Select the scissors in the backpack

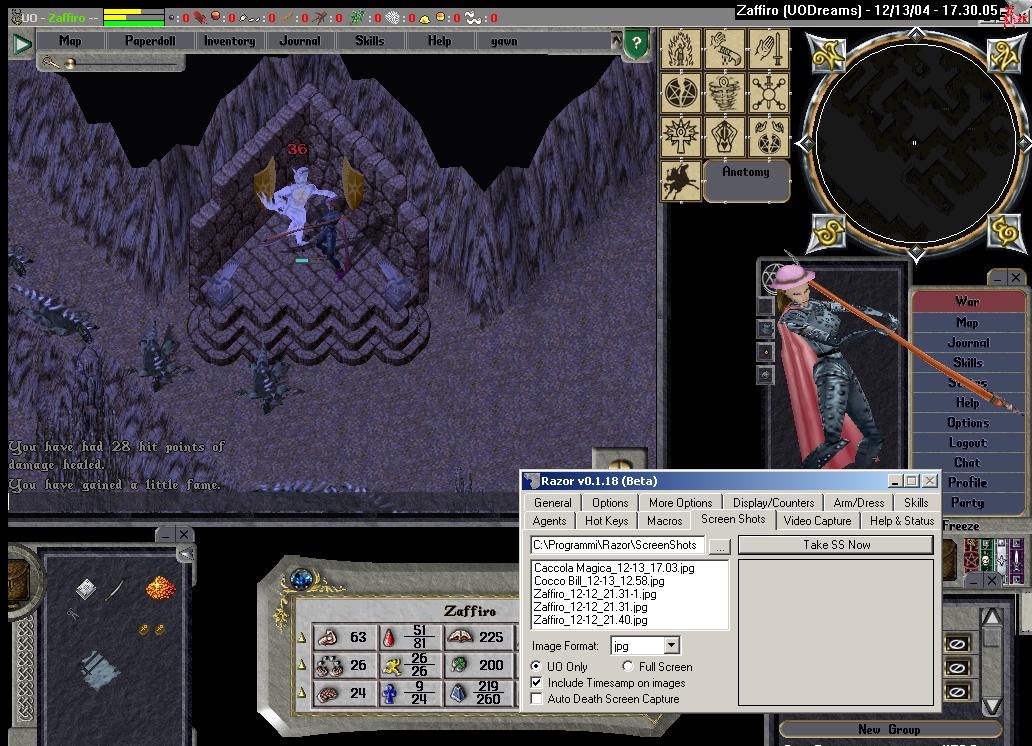point(72,614)
